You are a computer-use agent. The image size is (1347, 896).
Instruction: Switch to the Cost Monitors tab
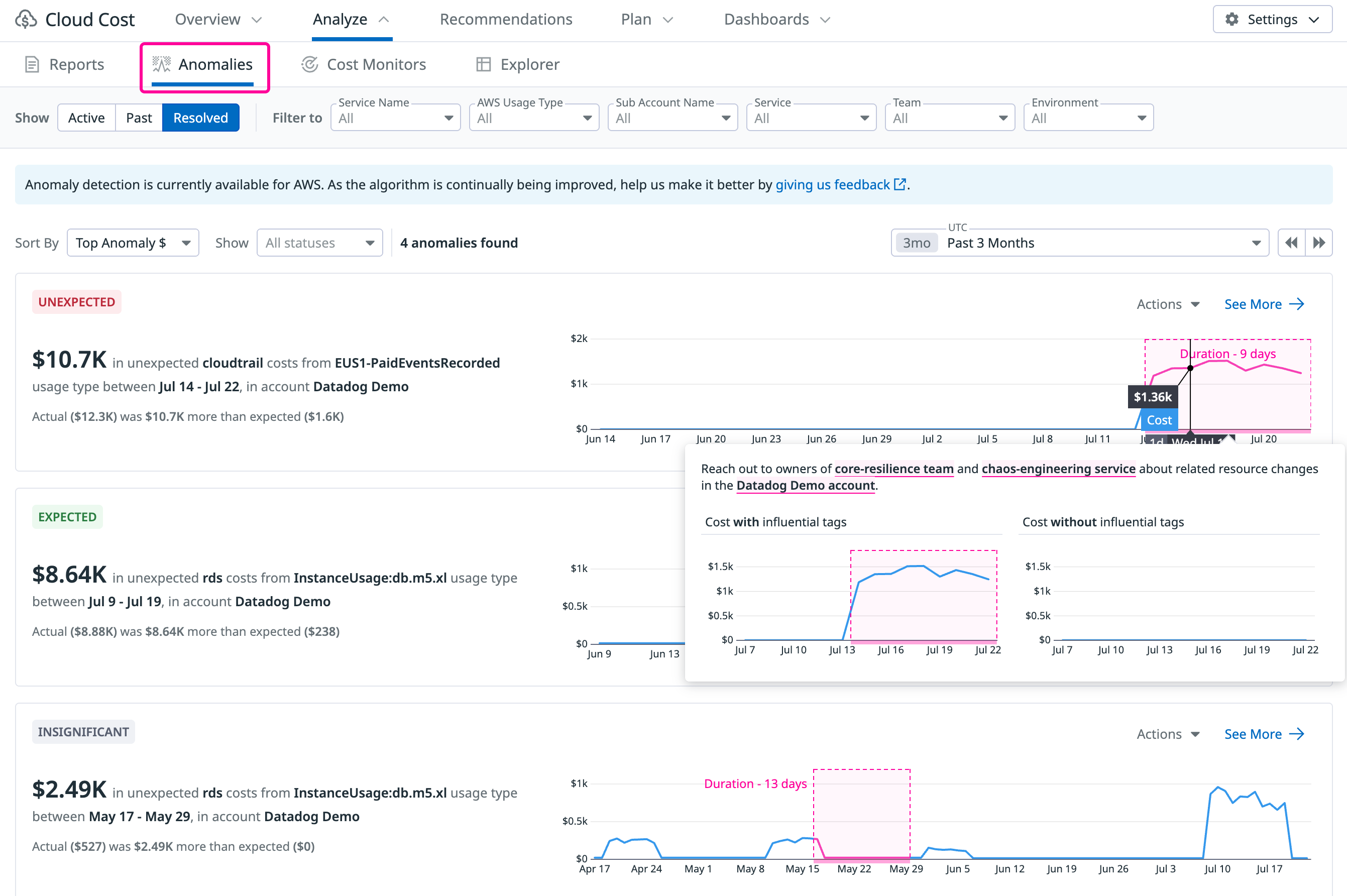[364, 65]
